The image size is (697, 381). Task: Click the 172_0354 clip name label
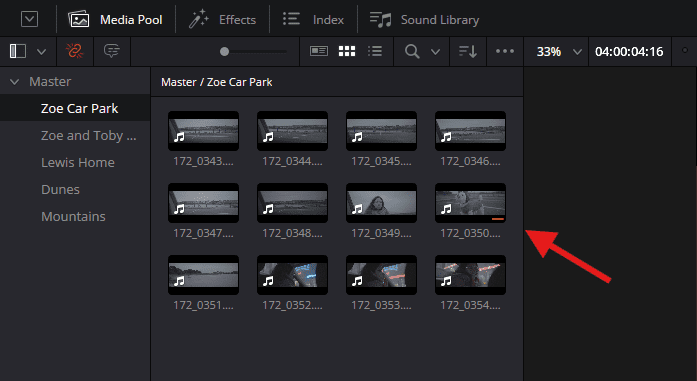pyautogui.click(x=470, y=305)
